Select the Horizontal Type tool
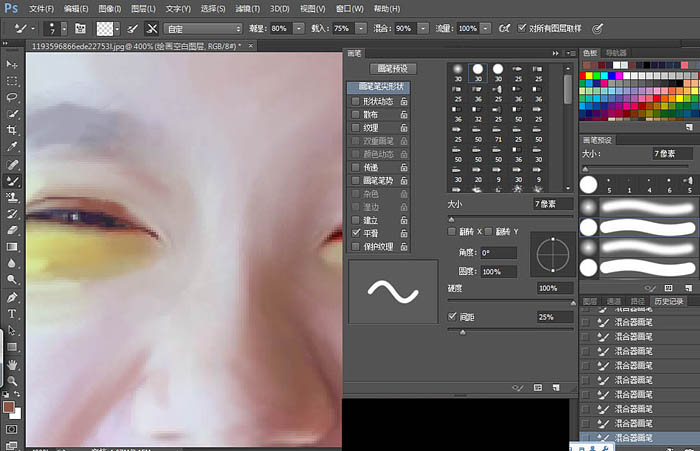 coord(12,313)
